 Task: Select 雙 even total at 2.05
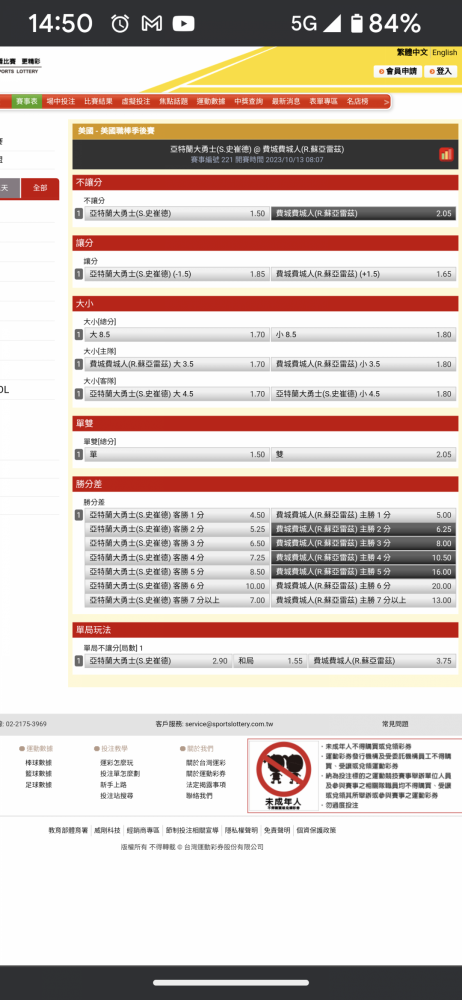click(x=364, y=454)
